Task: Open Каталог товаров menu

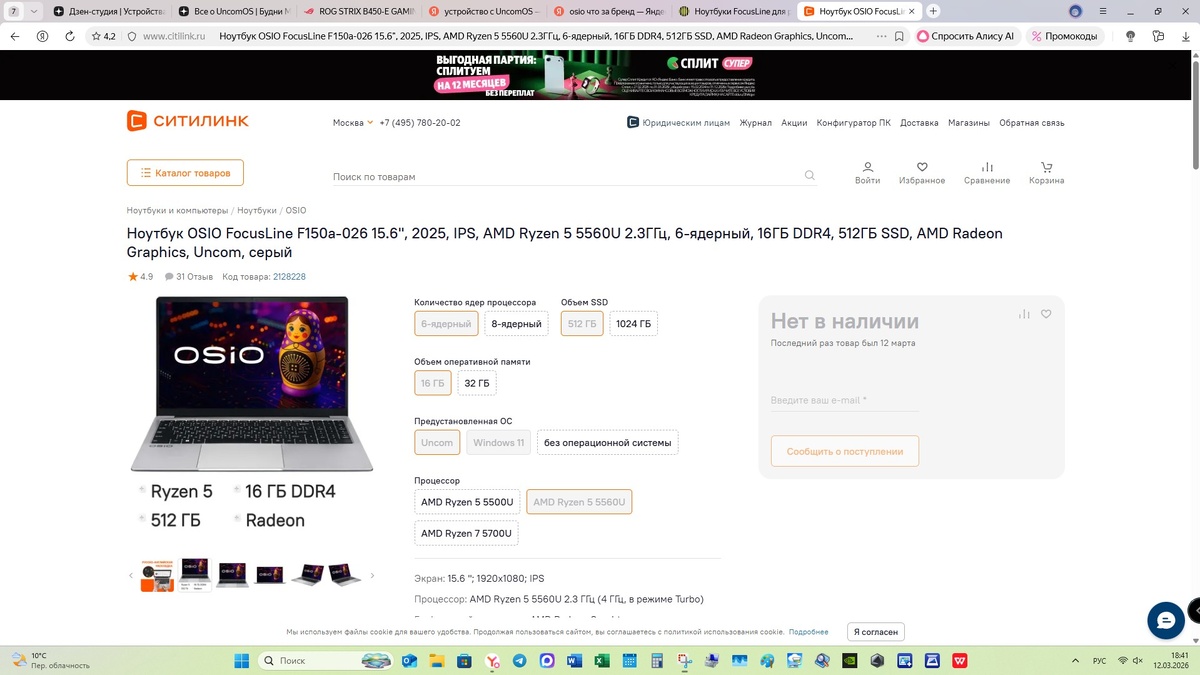Action: coord(185,173)
